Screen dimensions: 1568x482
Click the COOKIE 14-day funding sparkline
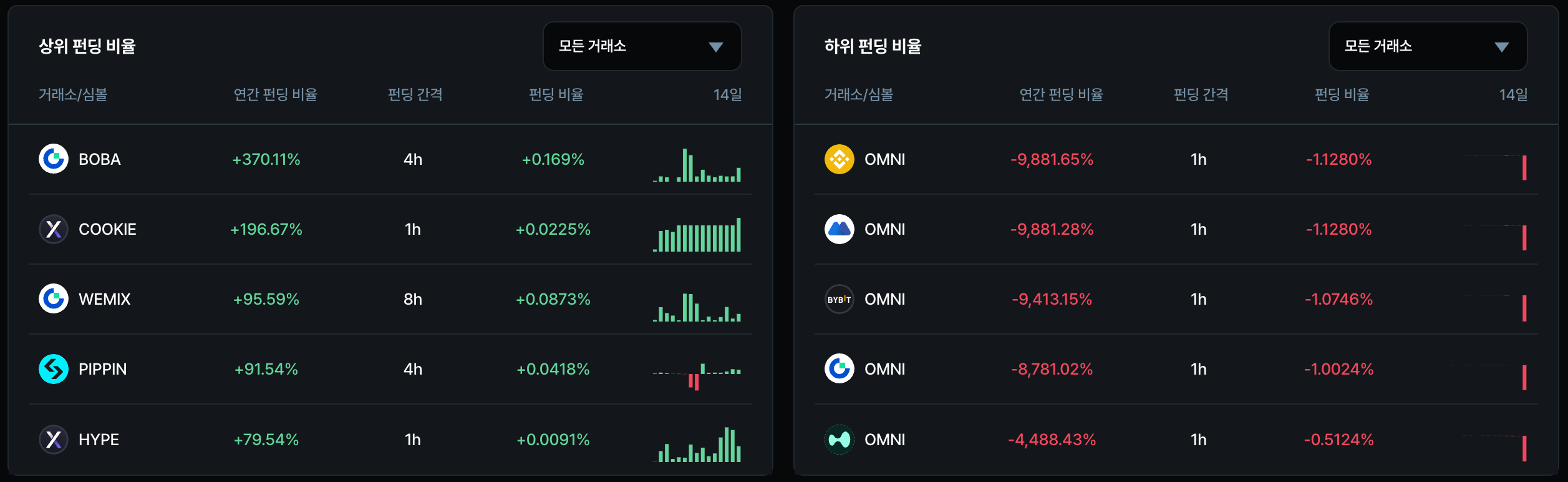697,235
